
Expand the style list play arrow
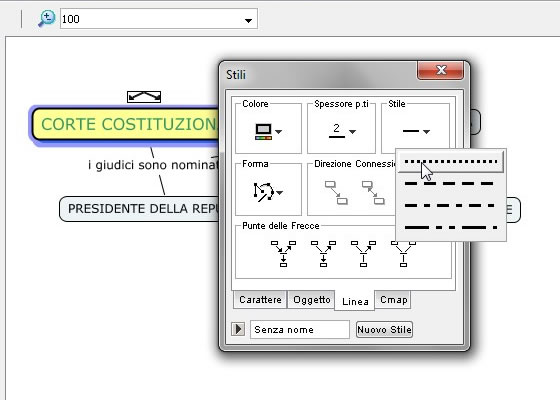pos(238,329)
